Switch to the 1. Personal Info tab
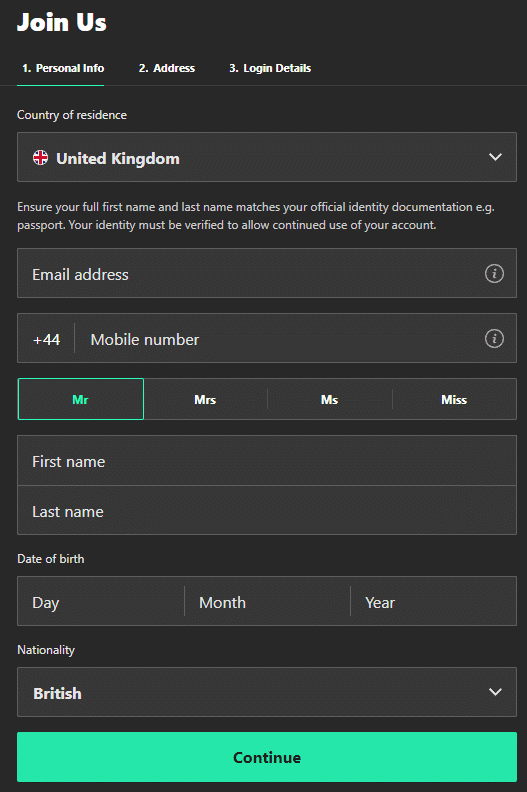 (63, 68)
